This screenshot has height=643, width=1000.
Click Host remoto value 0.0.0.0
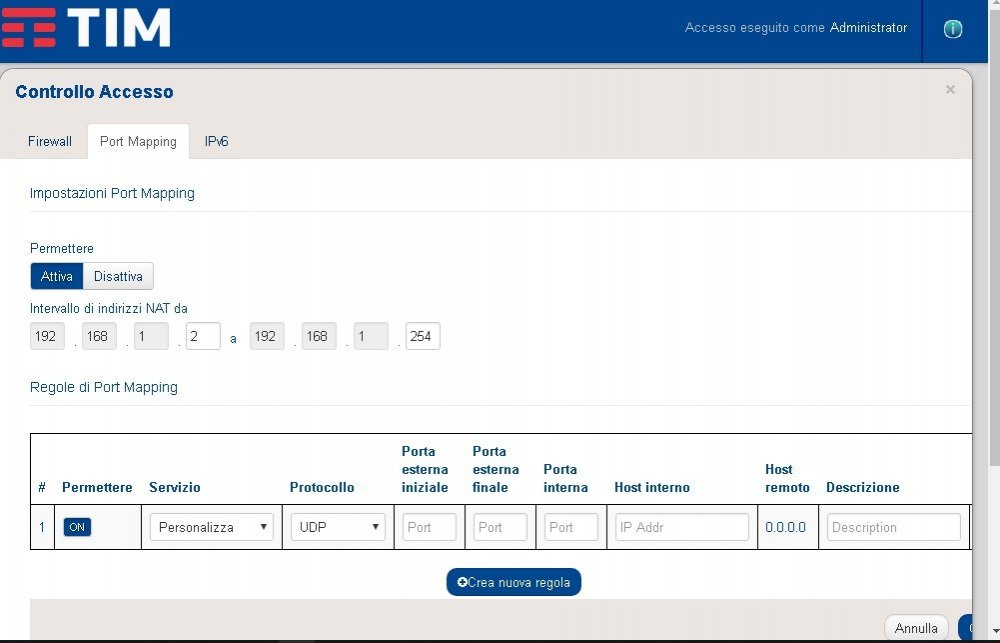pyautogui.click(x=786, y=528)
